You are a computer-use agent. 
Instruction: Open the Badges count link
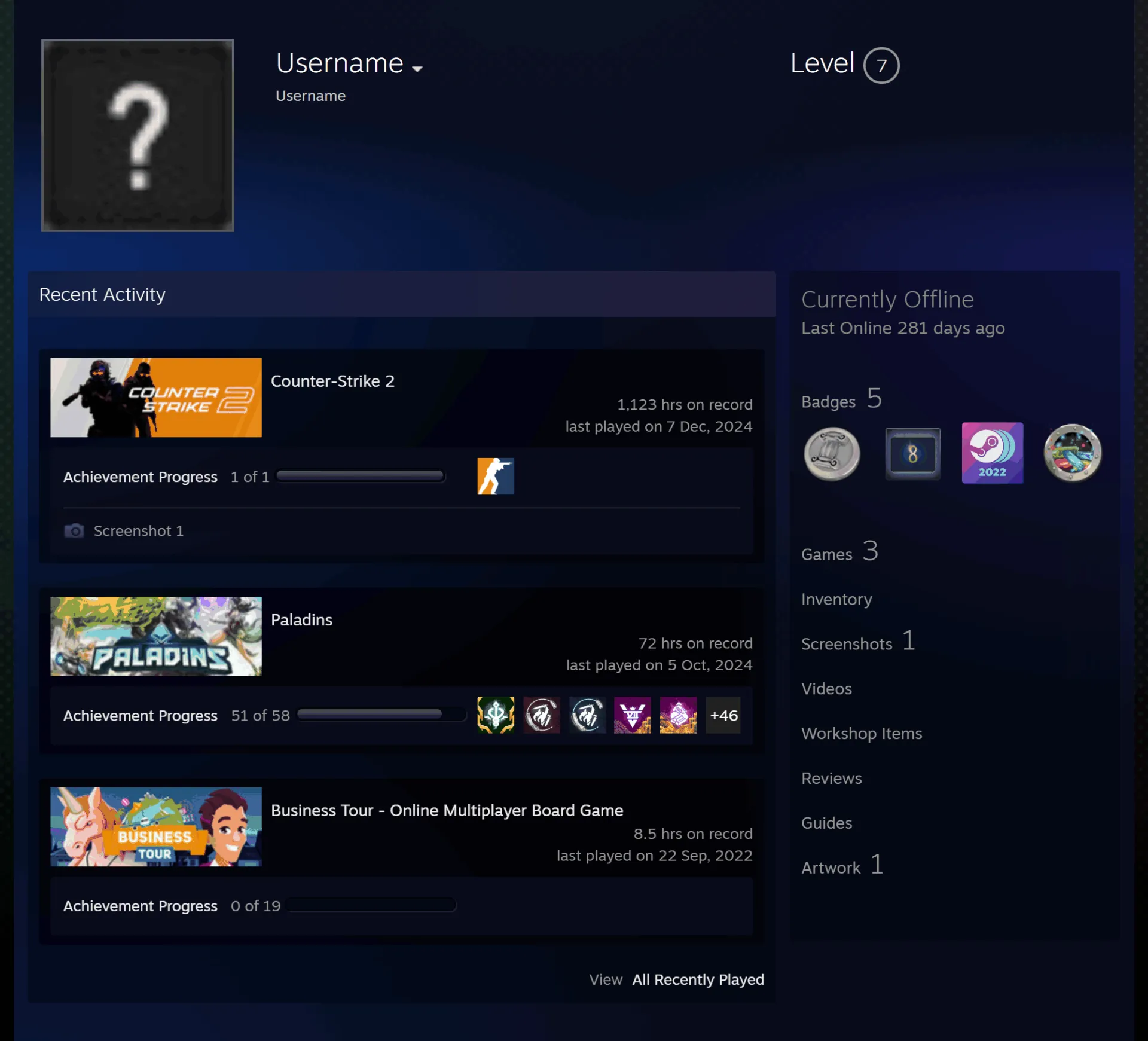coord(841,399)
